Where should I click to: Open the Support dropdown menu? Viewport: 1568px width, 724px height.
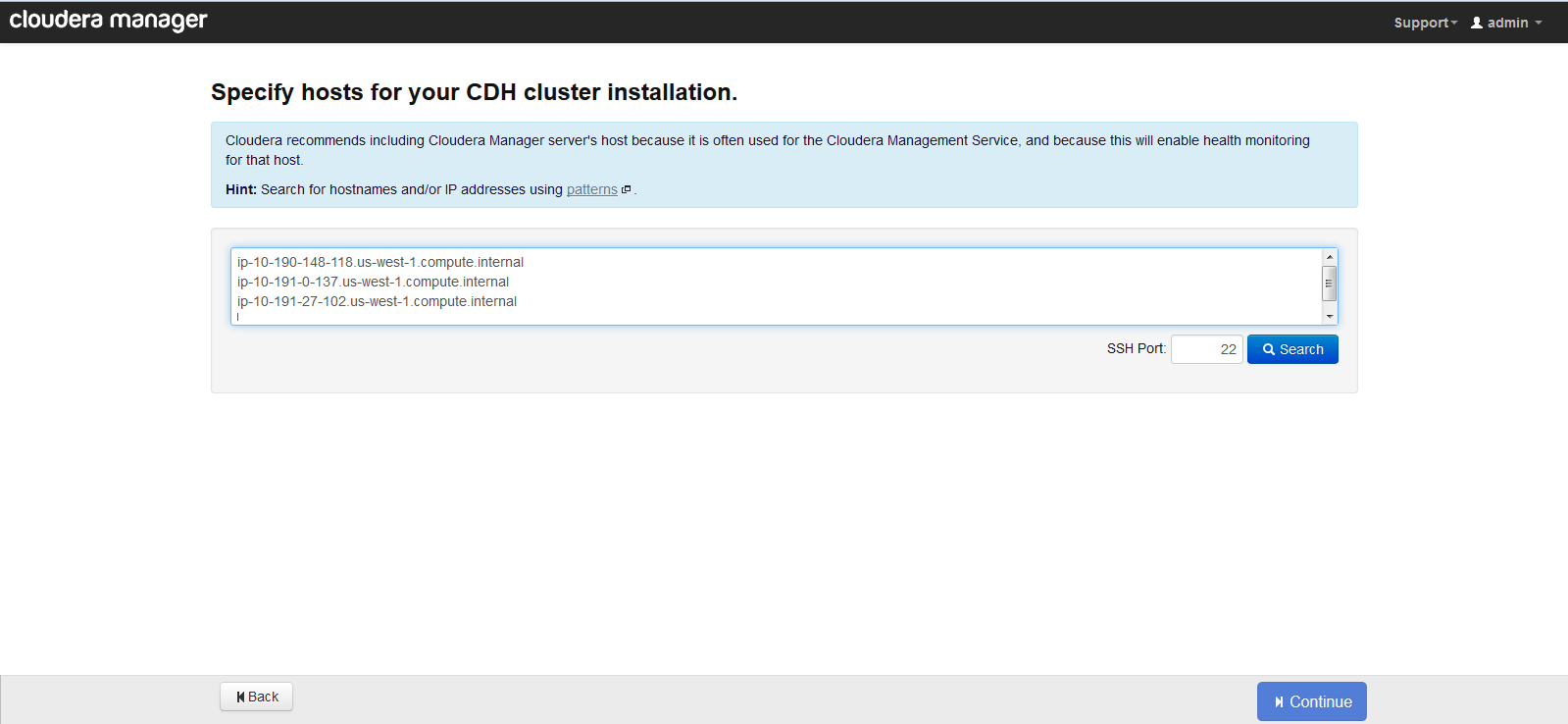coord(1426,23)
